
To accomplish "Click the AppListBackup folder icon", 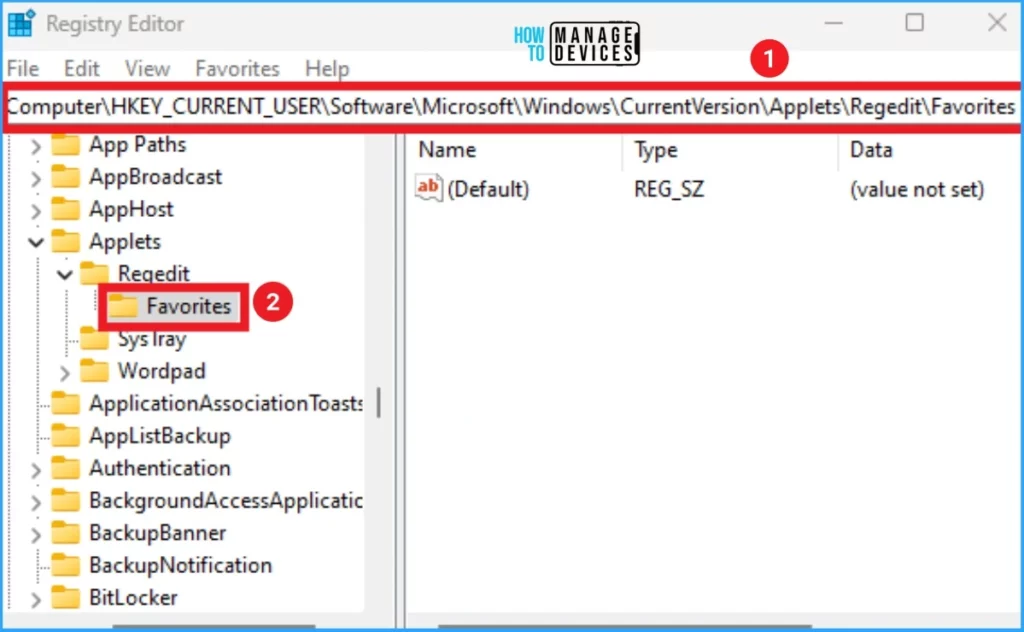I will [65, 435].
